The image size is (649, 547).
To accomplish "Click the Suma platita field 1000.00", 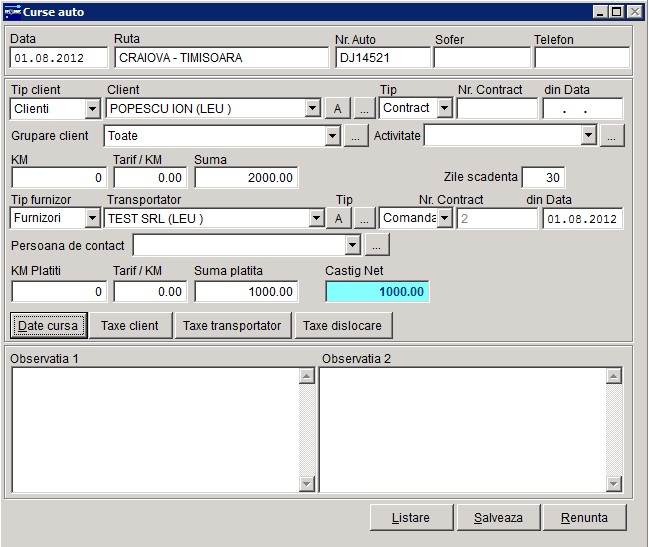I will (x=246, y=292).
